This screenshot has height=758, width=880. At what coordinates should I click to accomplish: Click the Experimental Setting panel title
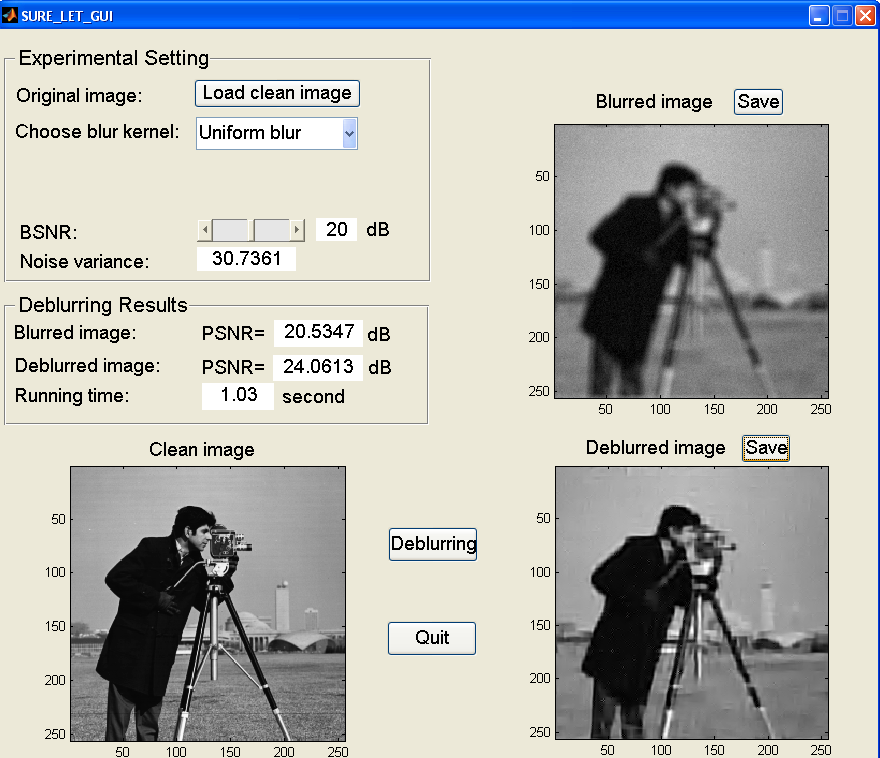tap(114, 58)
